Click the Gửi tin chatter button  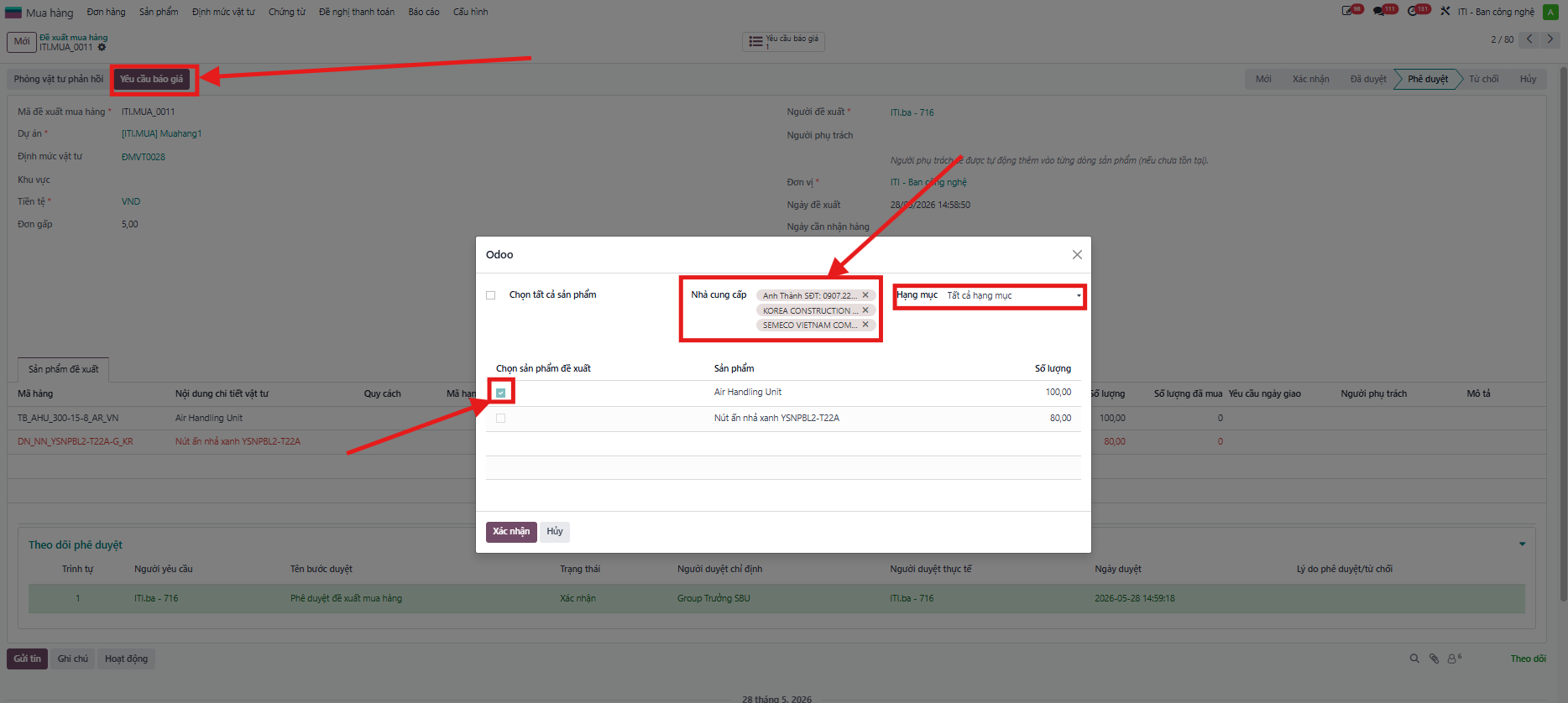27,659
